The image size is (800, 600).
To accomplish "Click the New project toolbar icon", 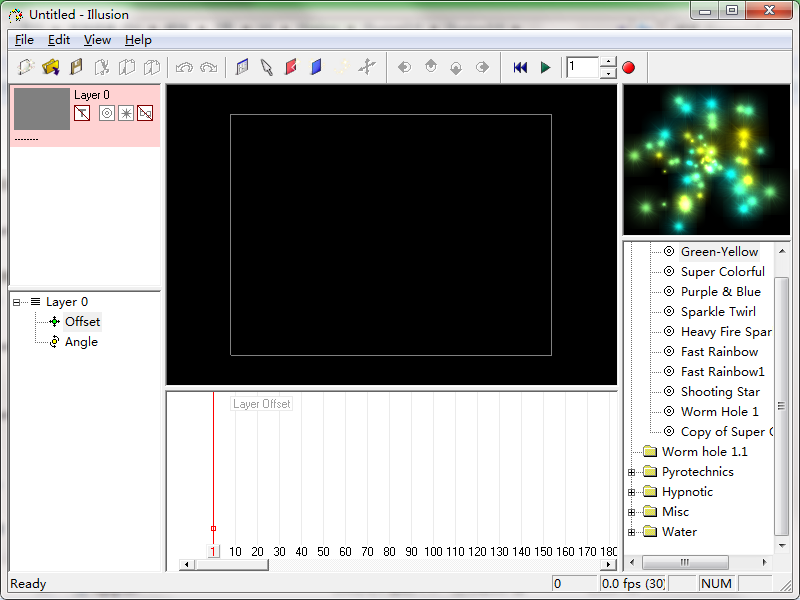I will click(x=26, y=67).
